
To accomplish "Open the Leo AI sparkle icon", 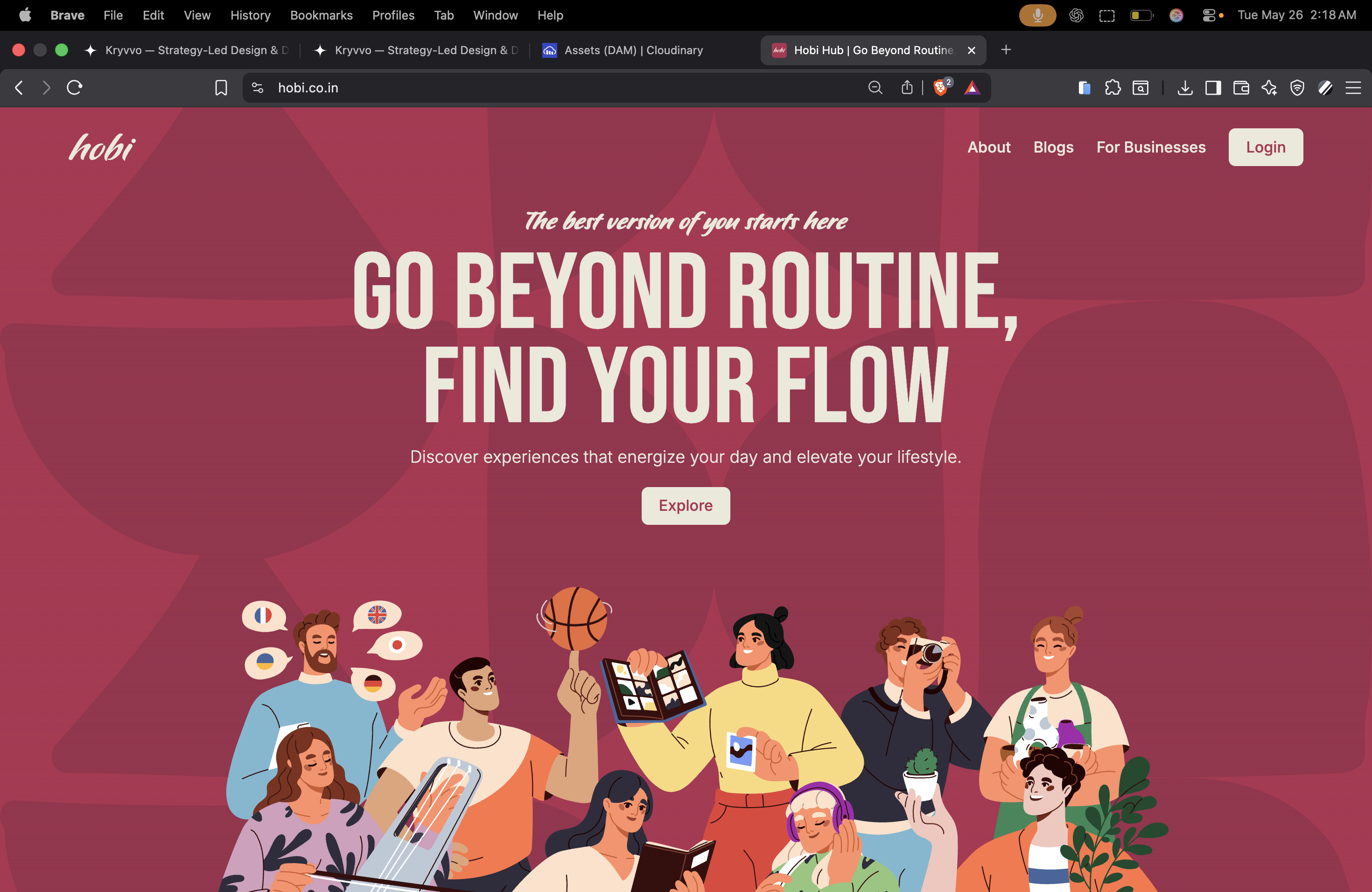I will [x=1269, y=88].
